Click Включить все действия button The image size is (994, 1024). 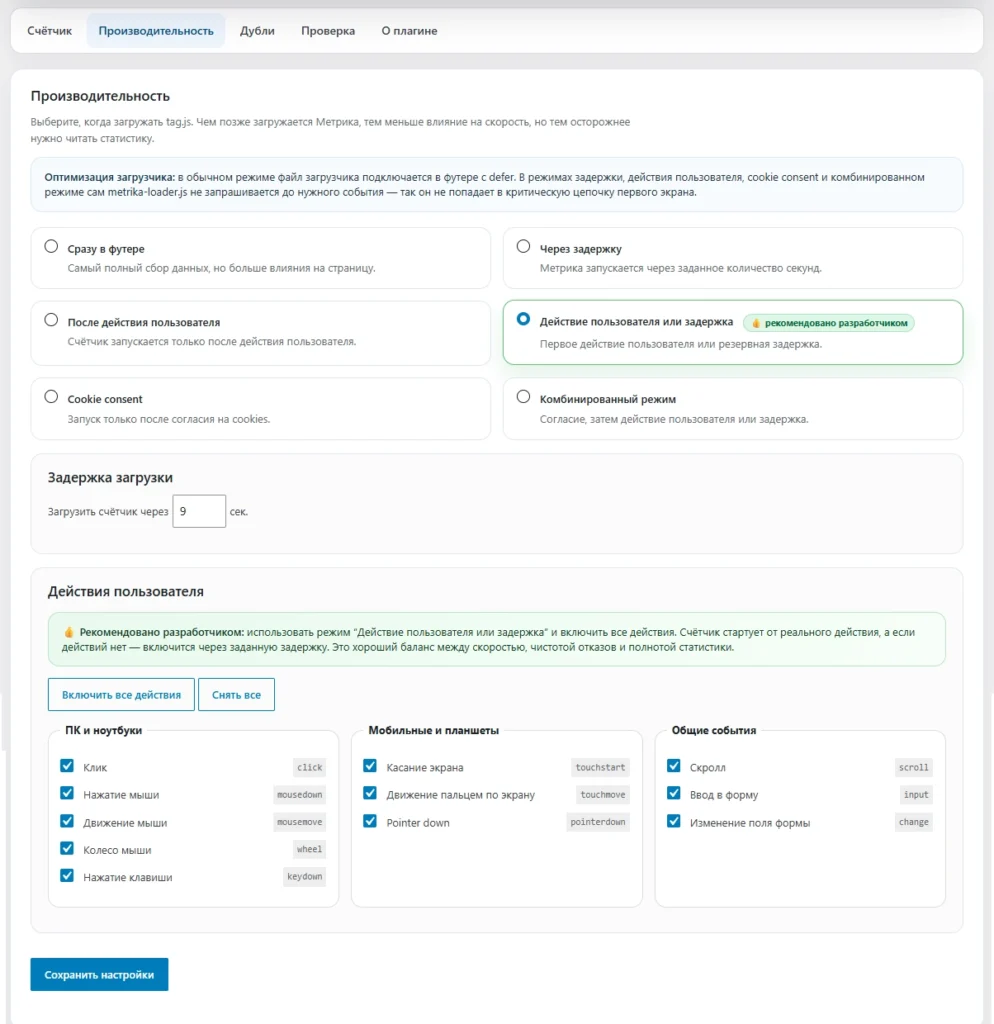pyautogui.click(x=121, y=694)
